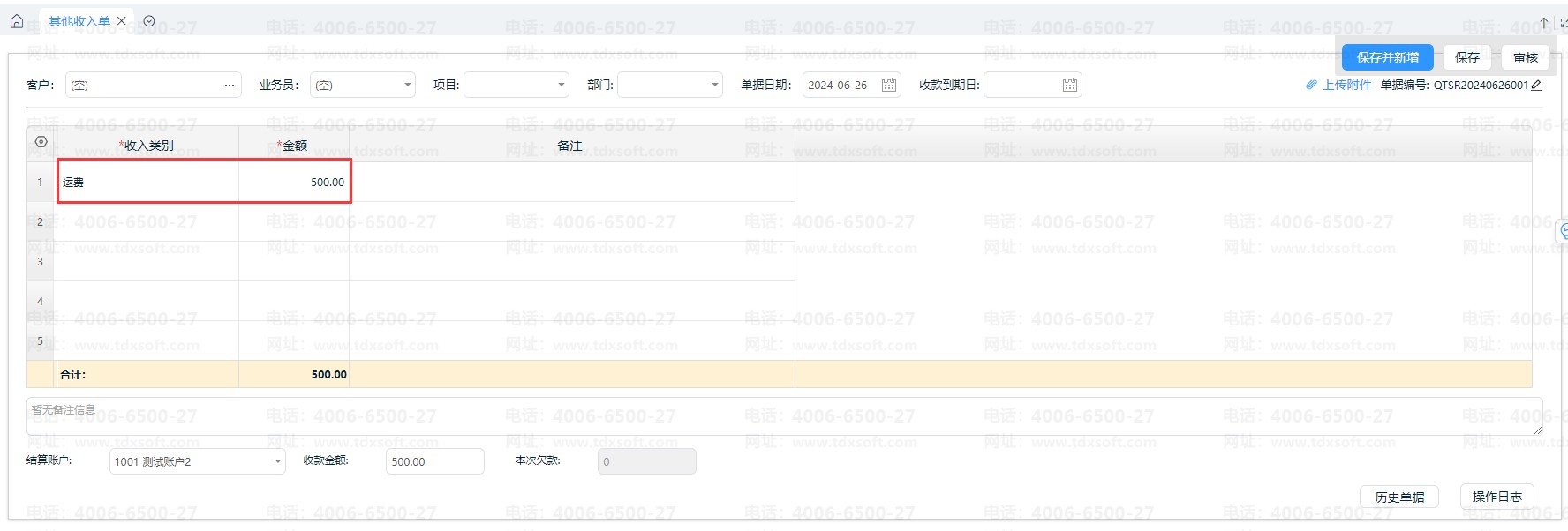
Task: Click the edit pencil beside 单据编号
Action: (x=1536, y=86)
